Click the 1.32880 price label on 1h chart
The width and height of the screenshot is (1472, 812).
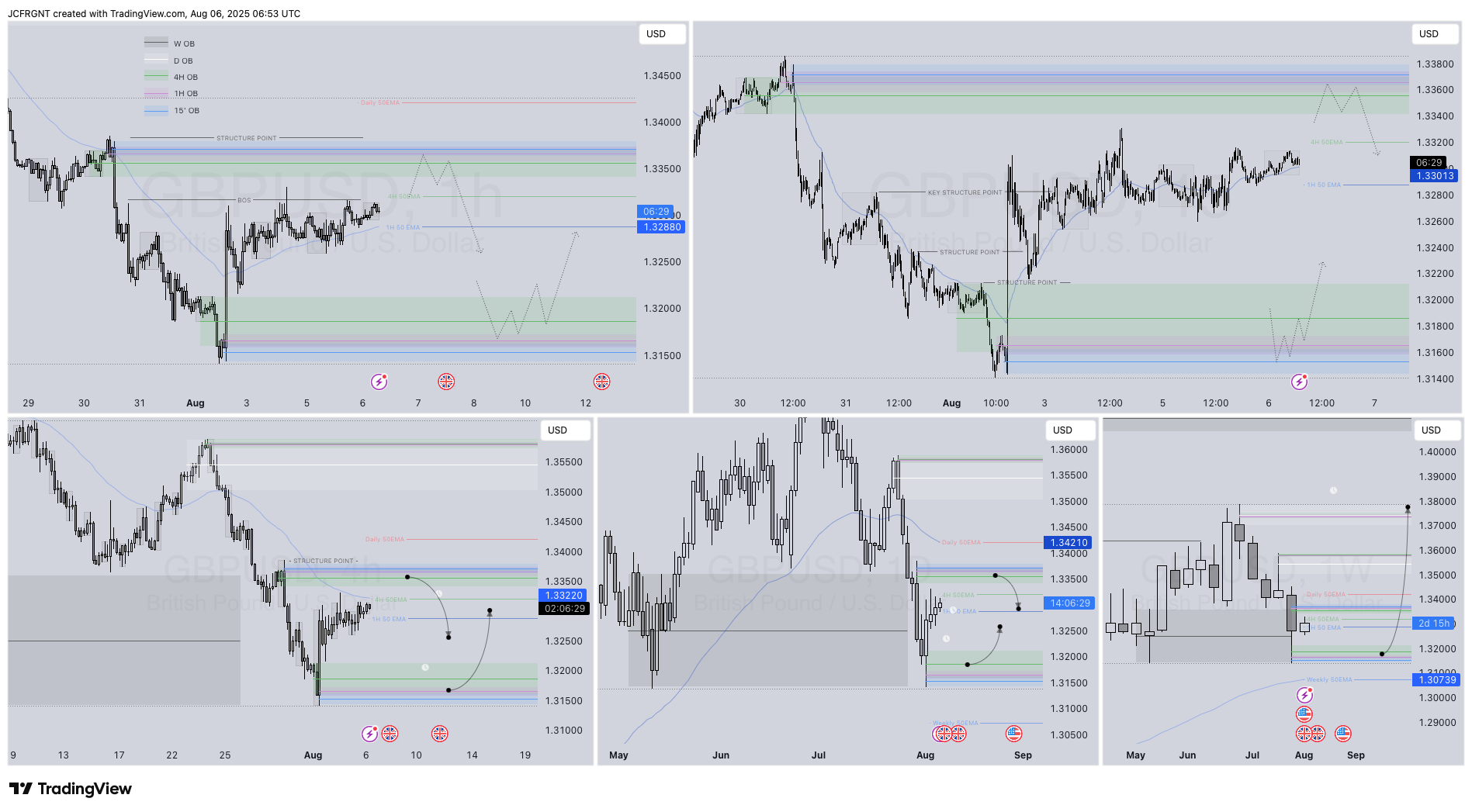click(661, 227)
